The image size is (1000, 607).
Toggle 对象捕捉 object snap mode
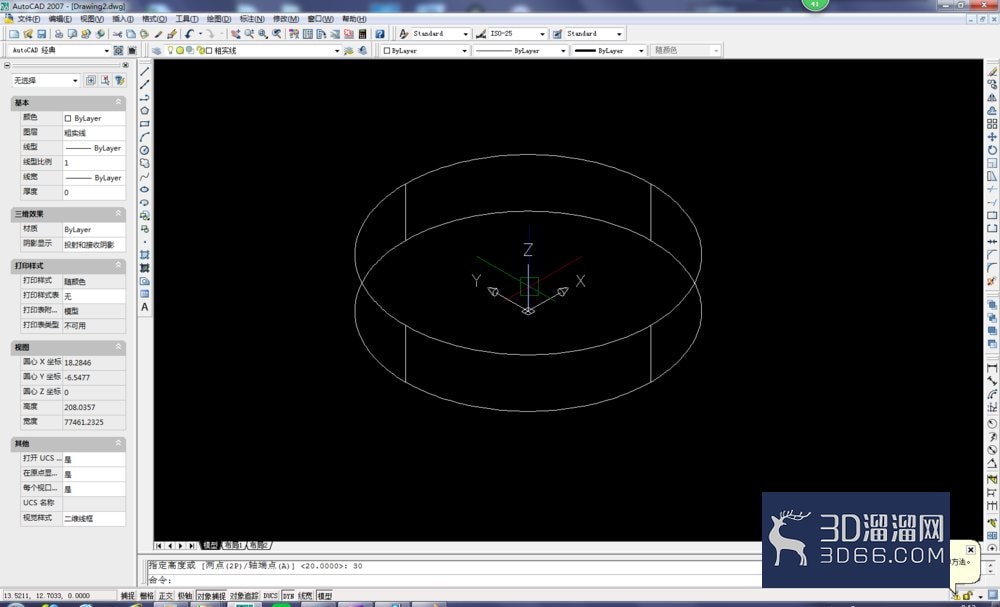pos(211,596)
